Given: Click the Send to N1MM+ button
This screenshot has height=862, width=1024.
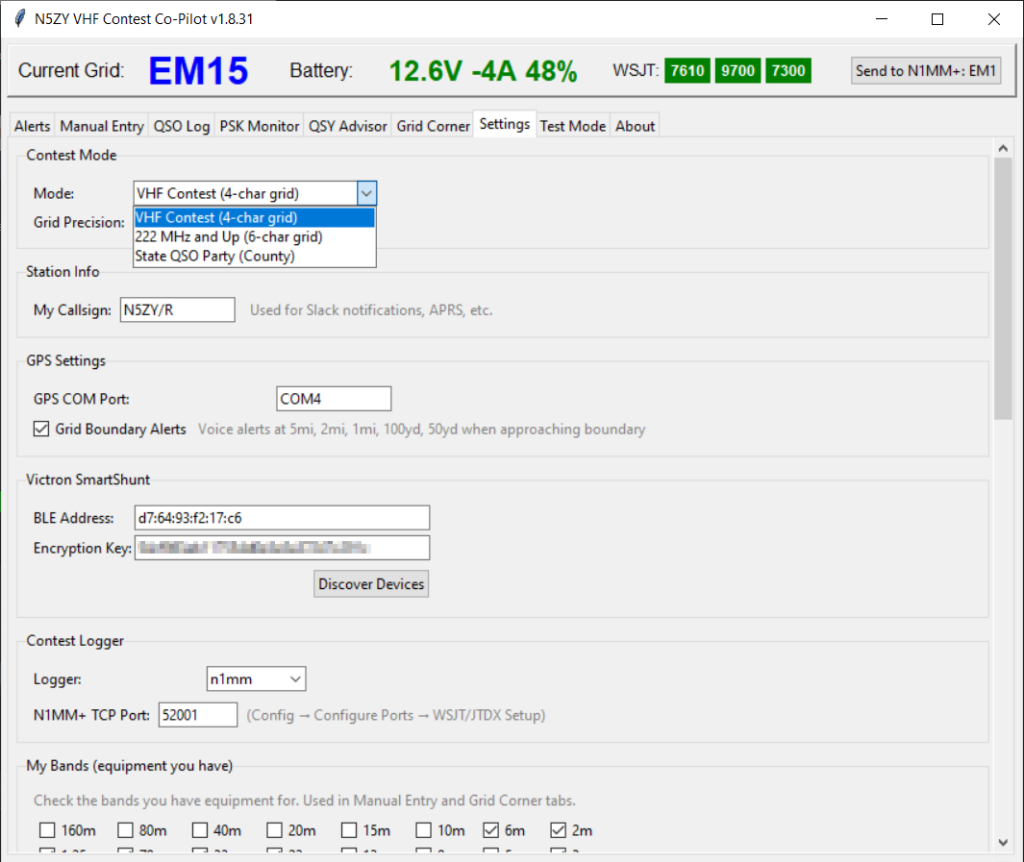Looking at the screenshot, I should 926,71.
